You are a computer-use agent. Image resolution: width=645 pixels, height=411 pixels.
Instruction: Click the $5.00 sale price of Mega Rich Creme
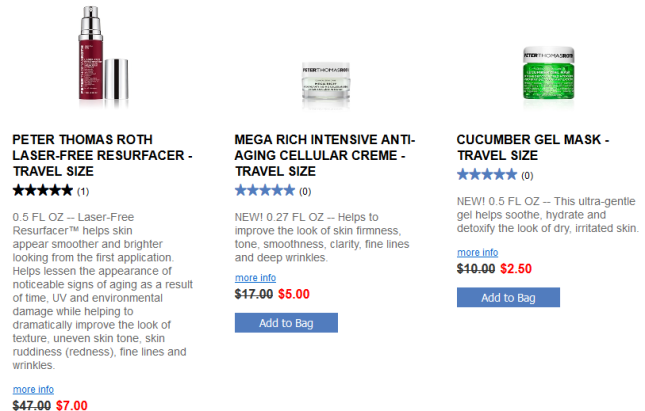click(294, 294)
